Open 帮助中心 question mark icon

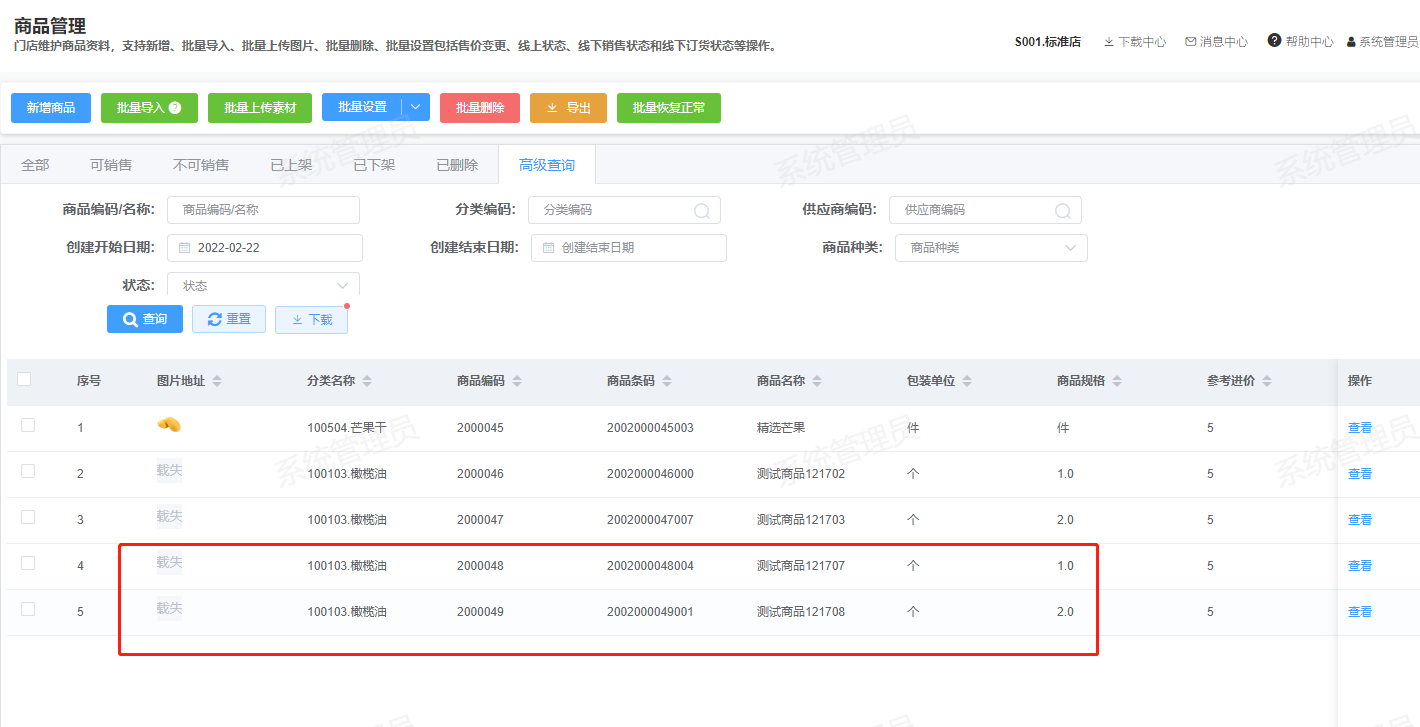1274,41
